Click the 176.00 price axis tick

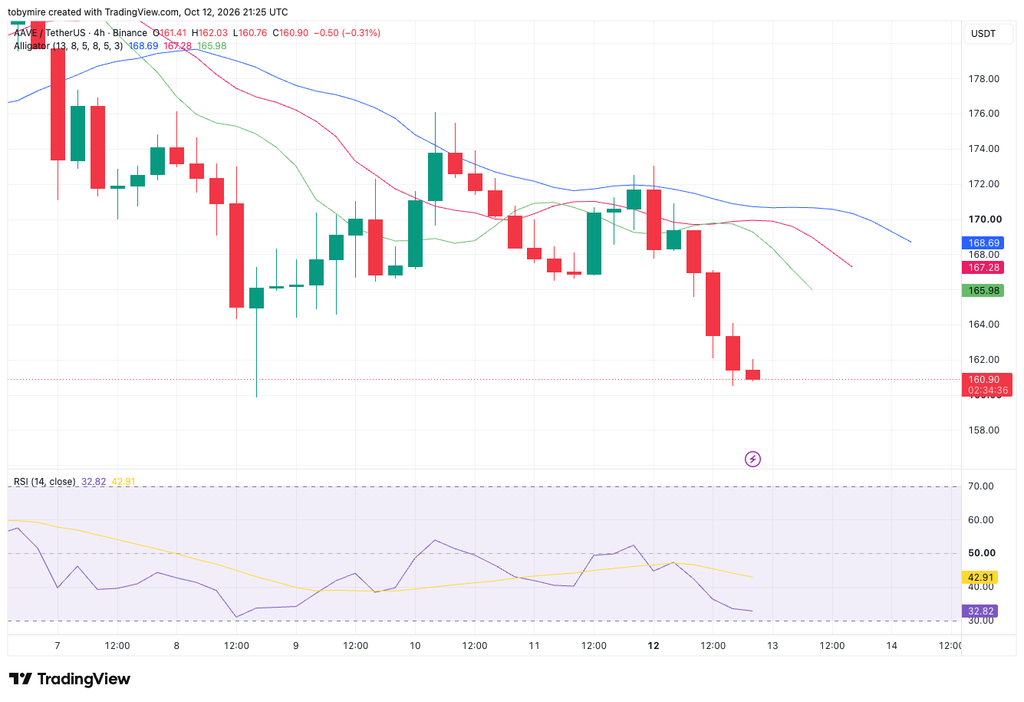click(x=984, y=113)
